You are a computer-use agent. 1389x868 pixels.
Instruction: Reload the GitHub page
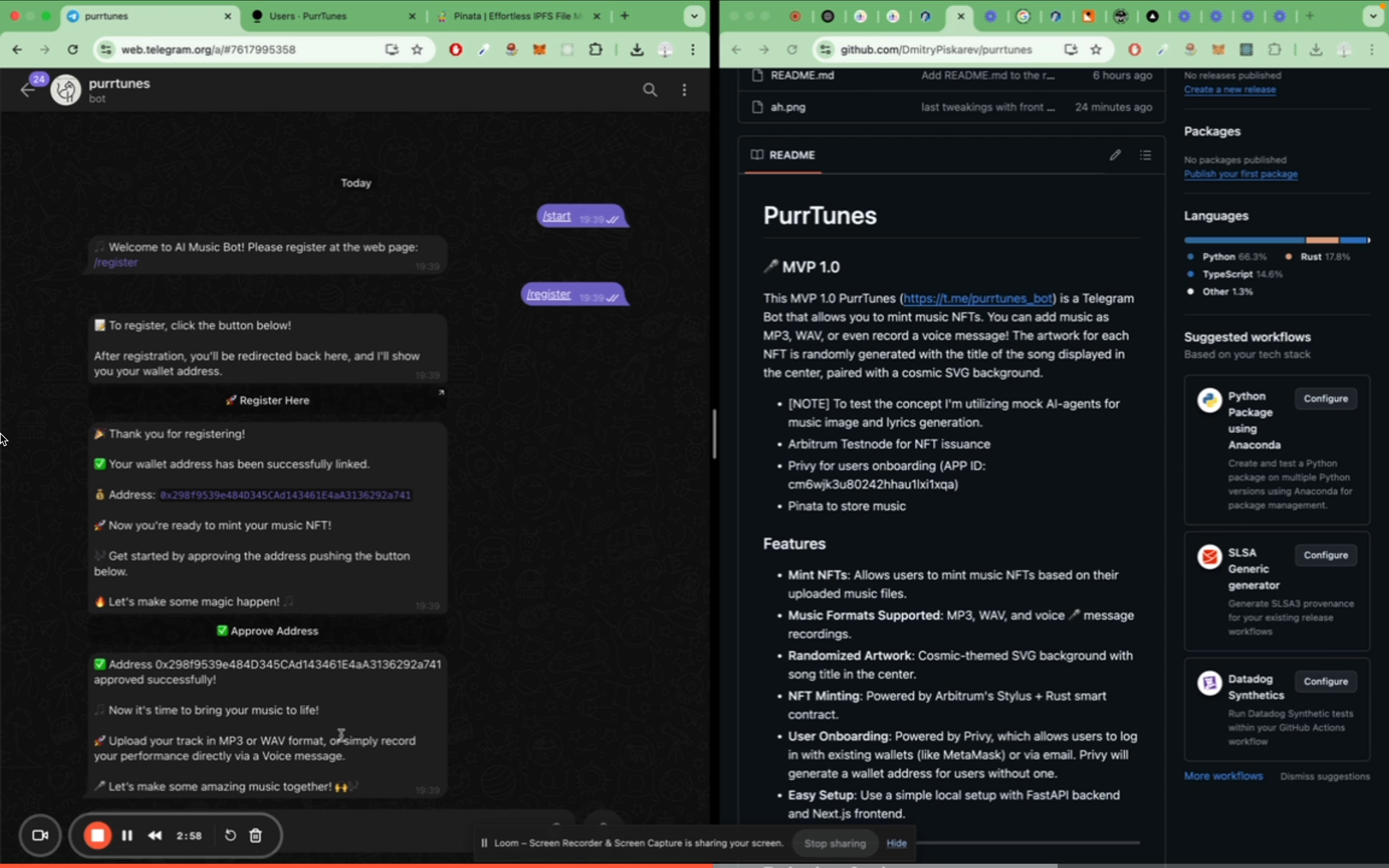[x=792, y=50]
